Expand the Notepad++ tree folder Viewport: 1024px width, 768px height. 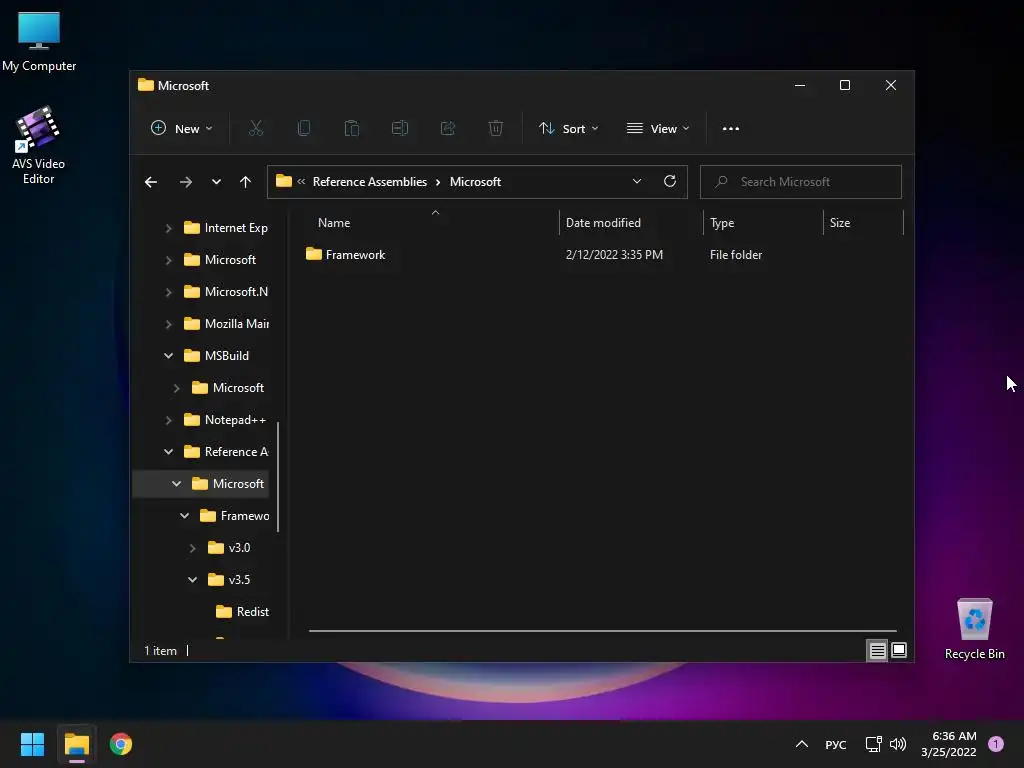pos(168,420)
